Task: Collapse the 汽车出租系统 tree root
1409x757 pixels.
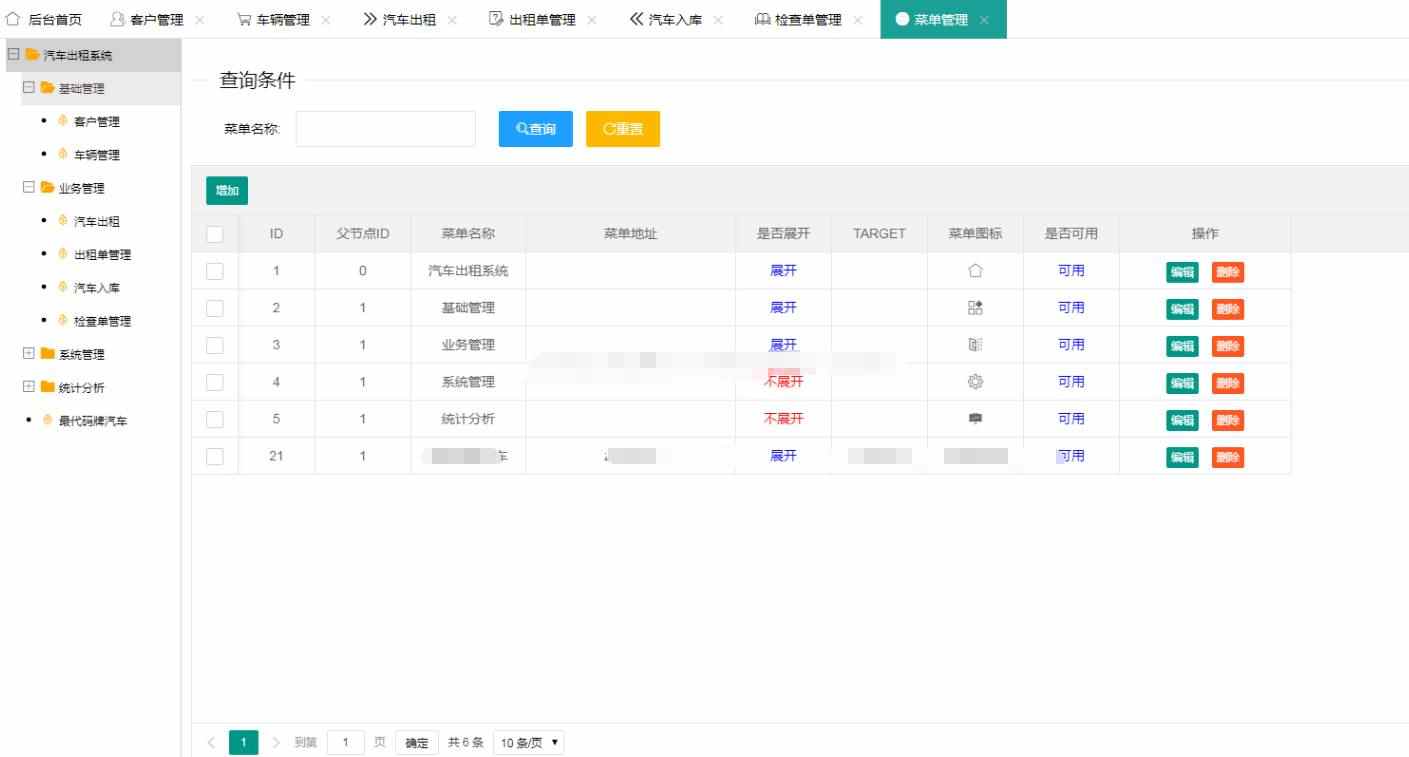Action: point(13,54)
